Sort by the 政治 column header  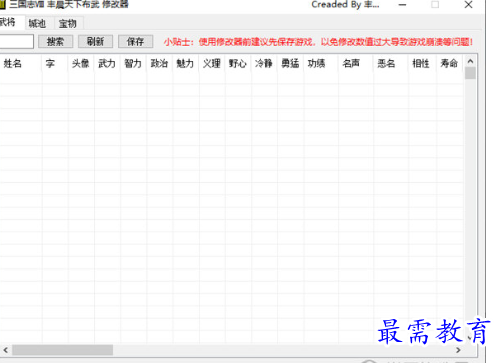[x=160, y=63]
